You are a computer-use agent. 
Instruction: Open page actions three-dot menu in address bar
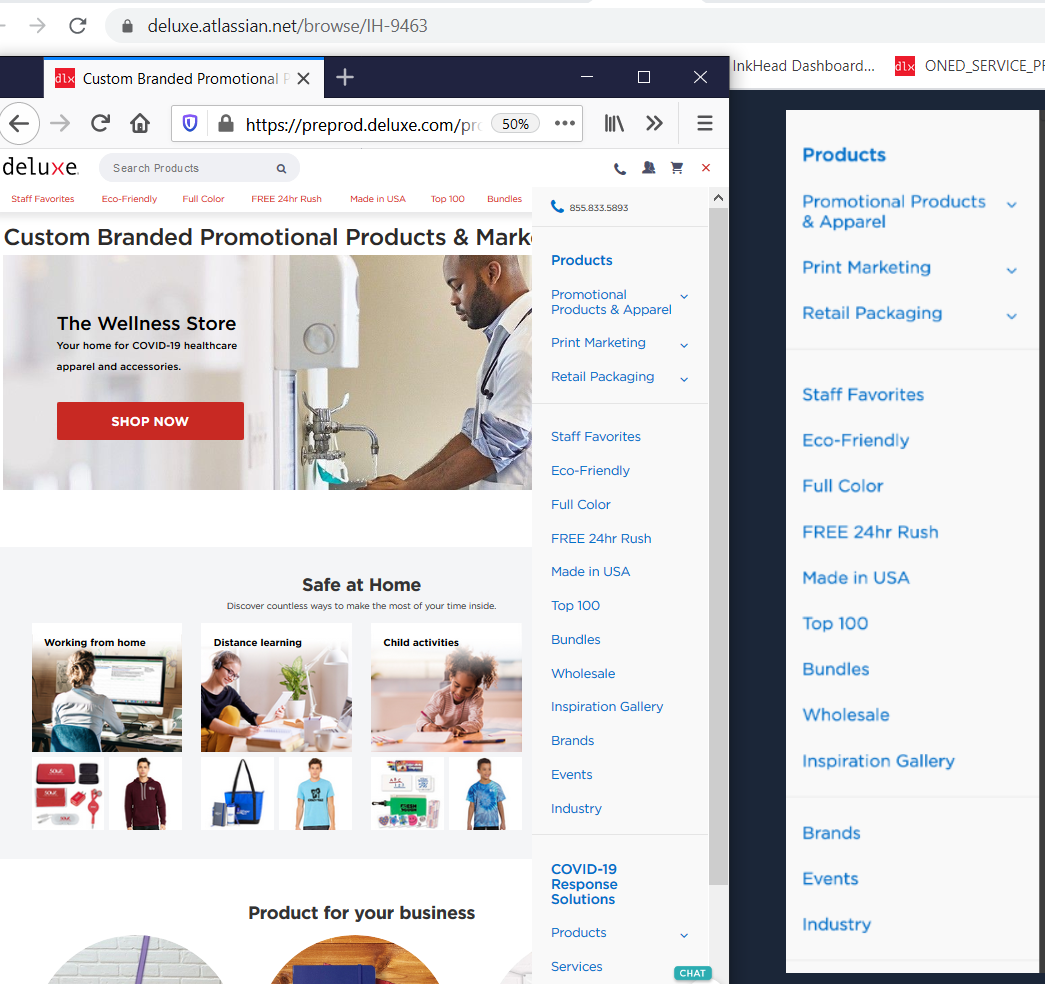[565, 123]
